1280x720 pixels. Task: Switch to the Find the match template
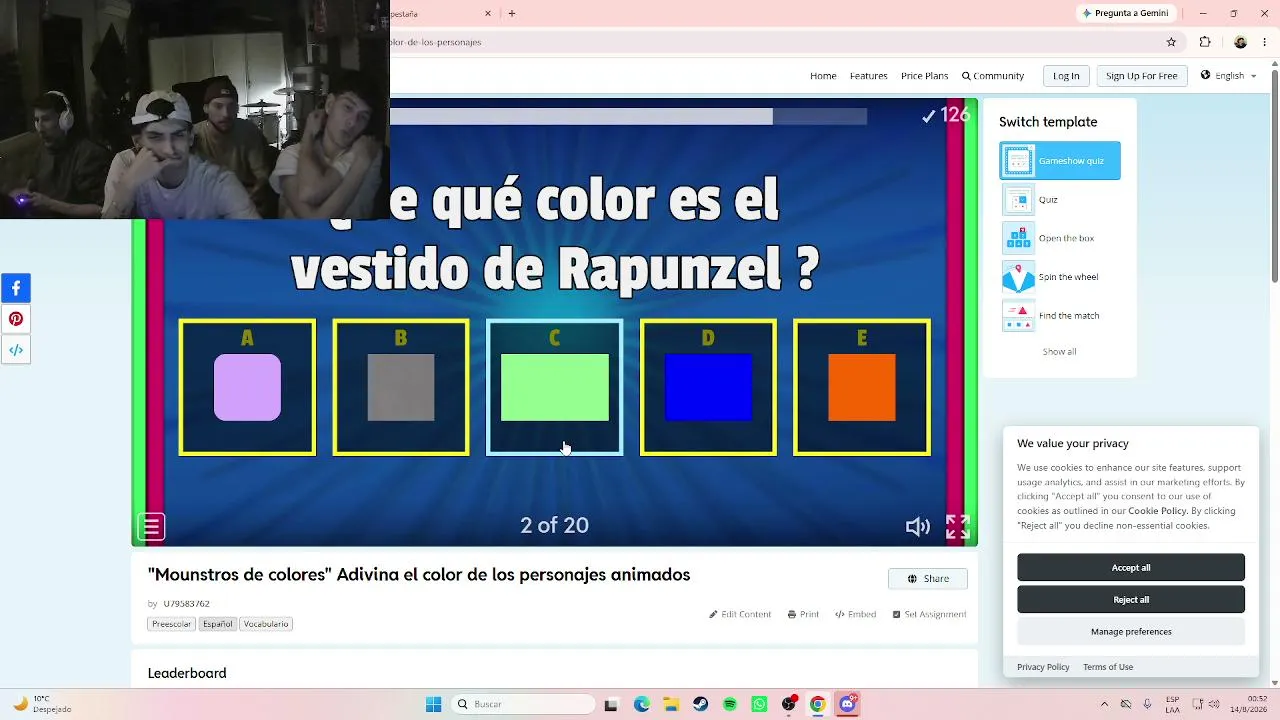pyautogui.click(x=1051, y=316)
